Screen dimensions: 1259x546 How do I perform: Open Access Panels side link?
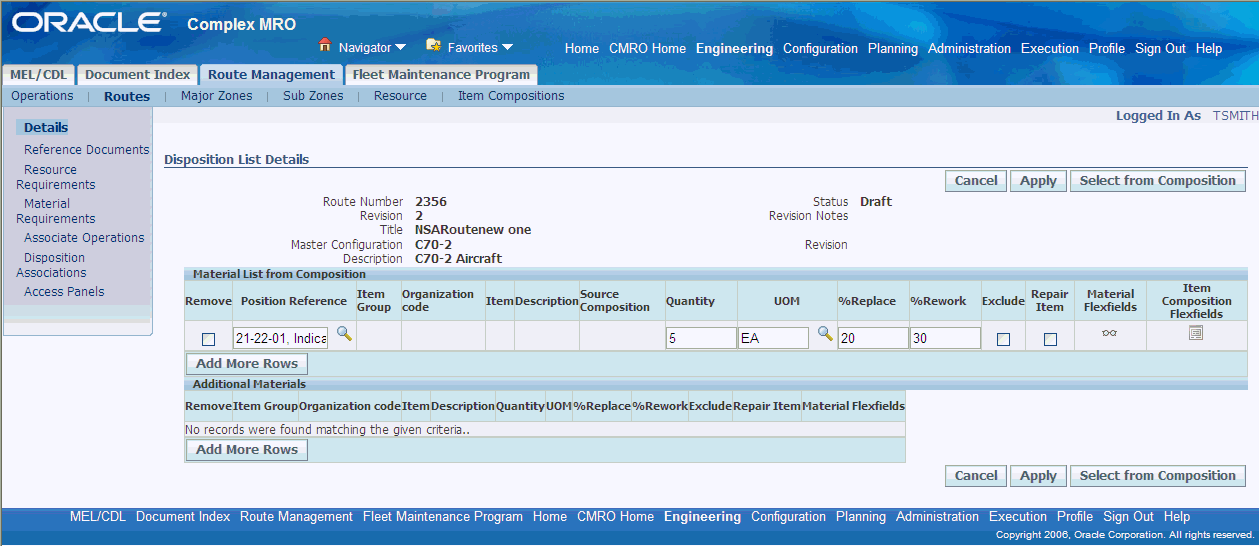[x=64, y=291]
